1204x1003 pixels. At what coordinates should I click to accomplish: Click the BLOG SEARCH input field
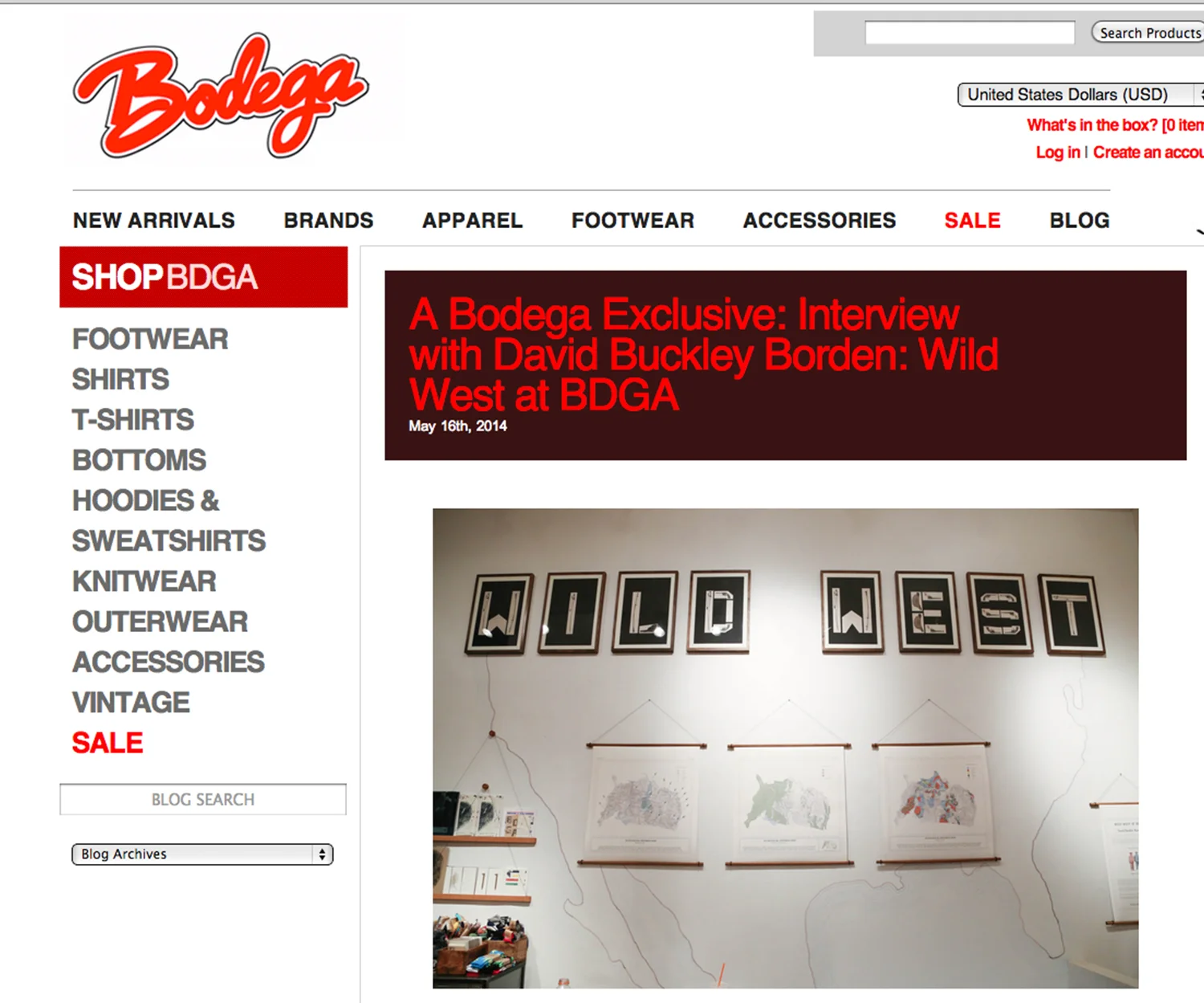pos(203,800)
